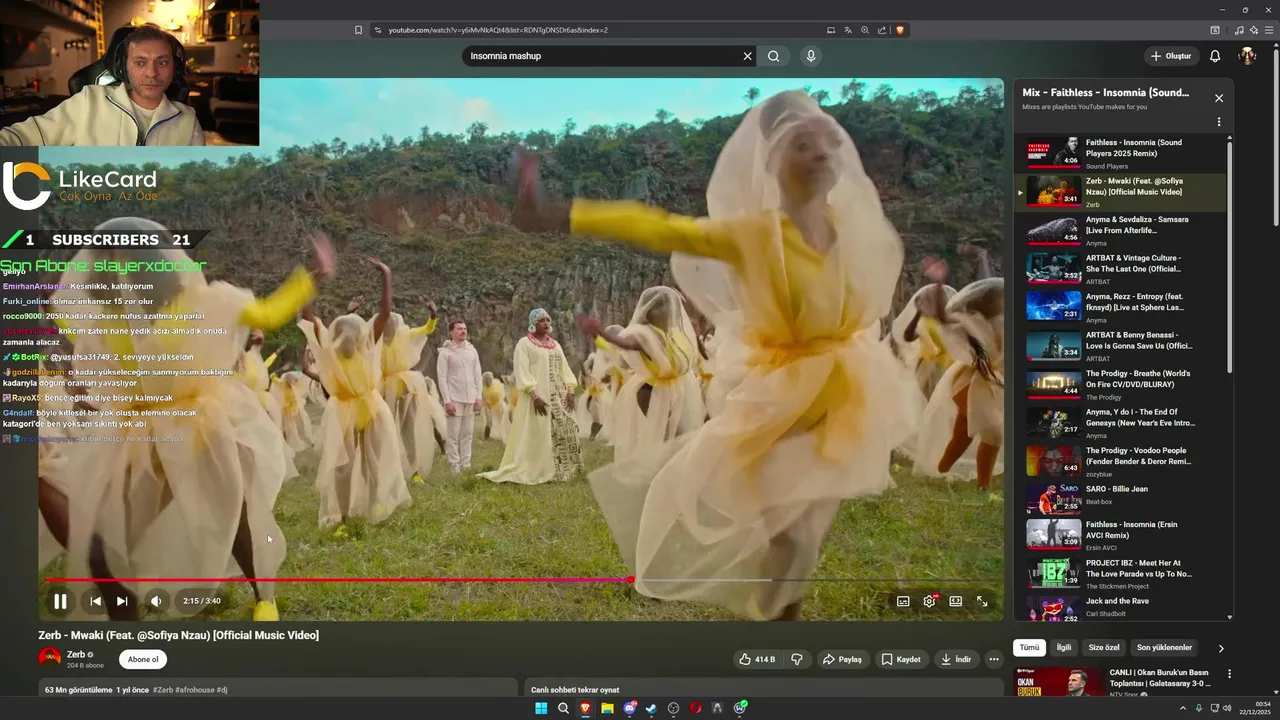
Task: Open Steam from the taskbar
Action: tap(651, 708)
